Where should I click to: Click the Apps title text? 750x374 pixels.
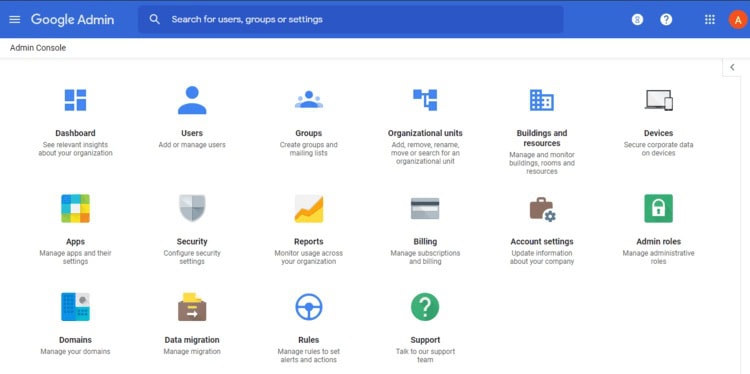pos(75,242)
